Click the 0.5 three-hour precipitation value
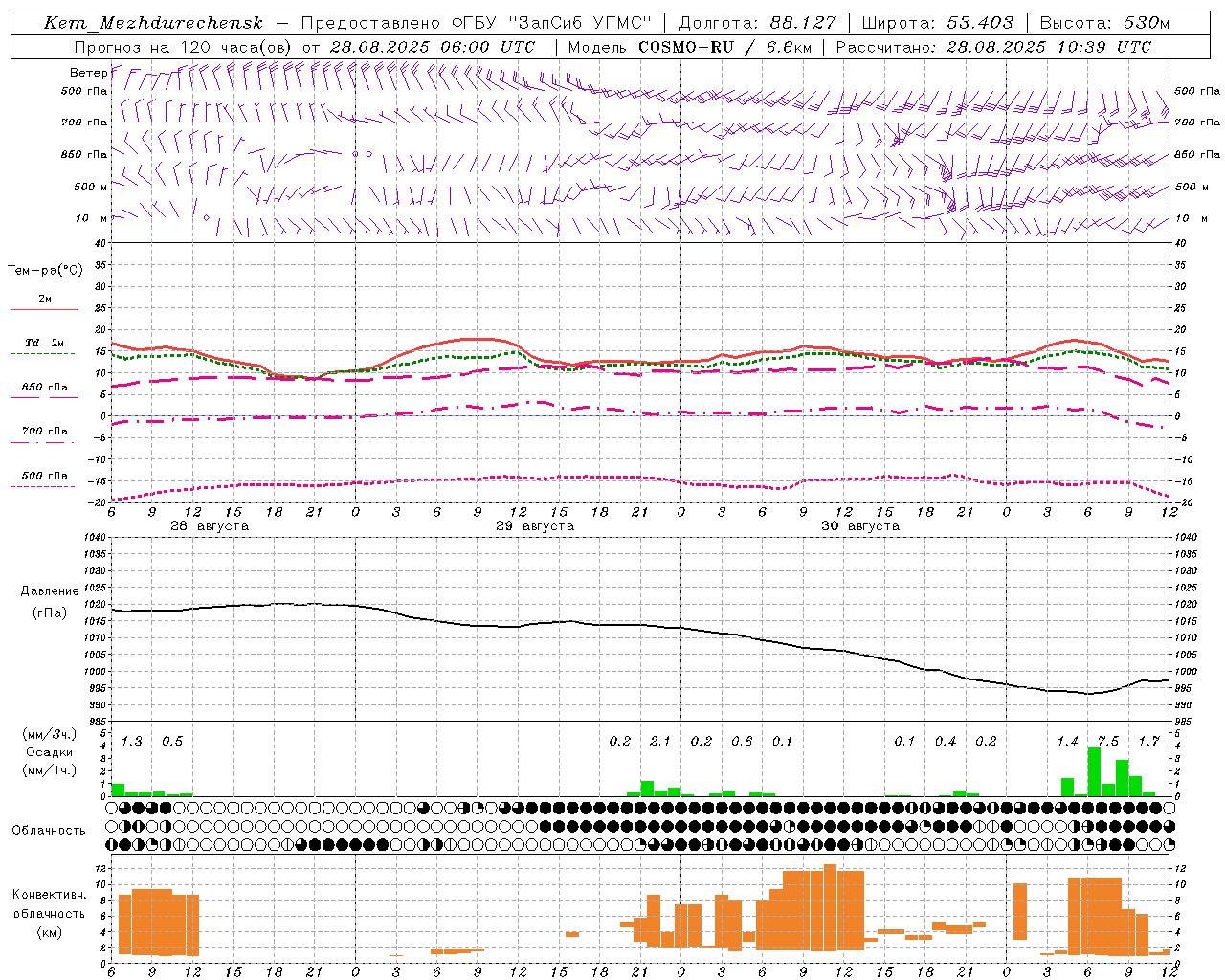 click(x=172, y=741)
